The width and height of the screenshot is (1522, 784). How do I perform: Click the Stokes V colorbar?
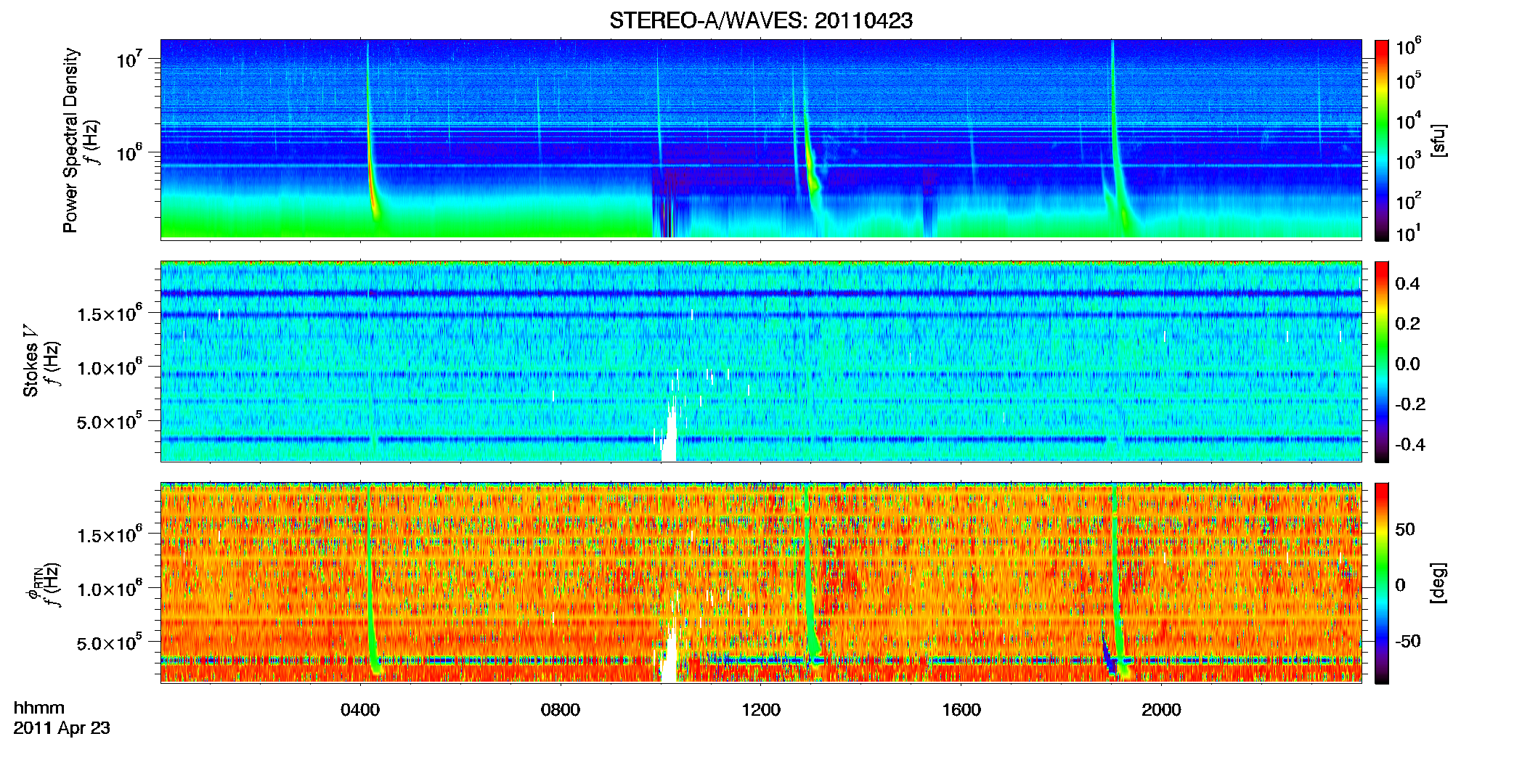(x=1382, y=362)
